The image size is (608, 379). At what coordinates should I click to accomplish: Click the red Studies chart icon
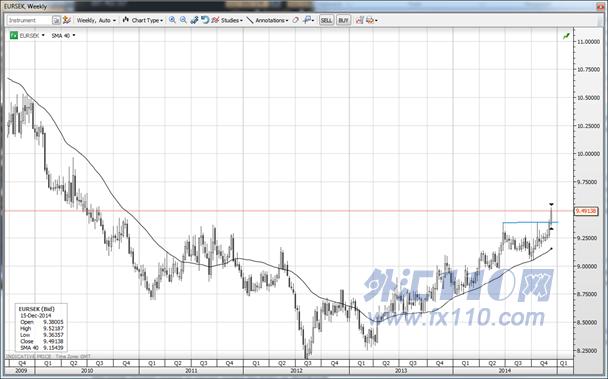point(215,20)
